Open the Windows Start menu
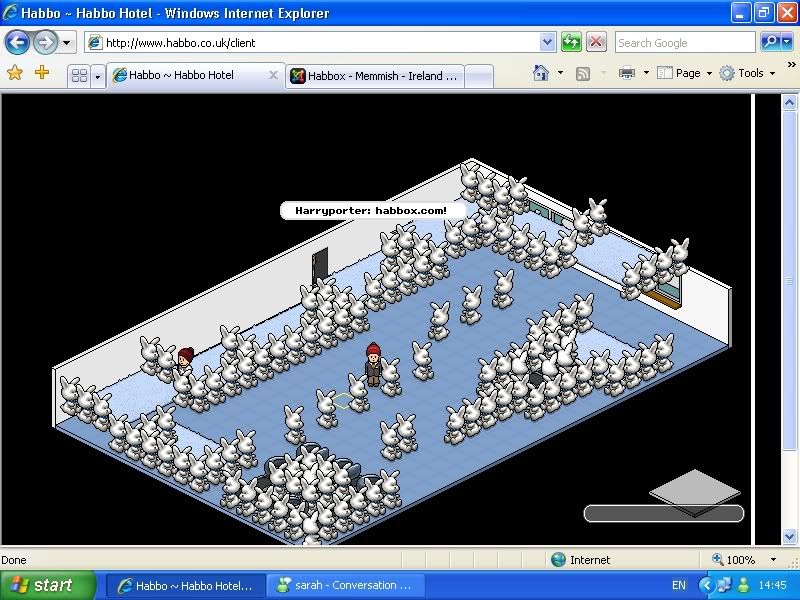Viewport: 800px width, 600px height. point(42,585)
